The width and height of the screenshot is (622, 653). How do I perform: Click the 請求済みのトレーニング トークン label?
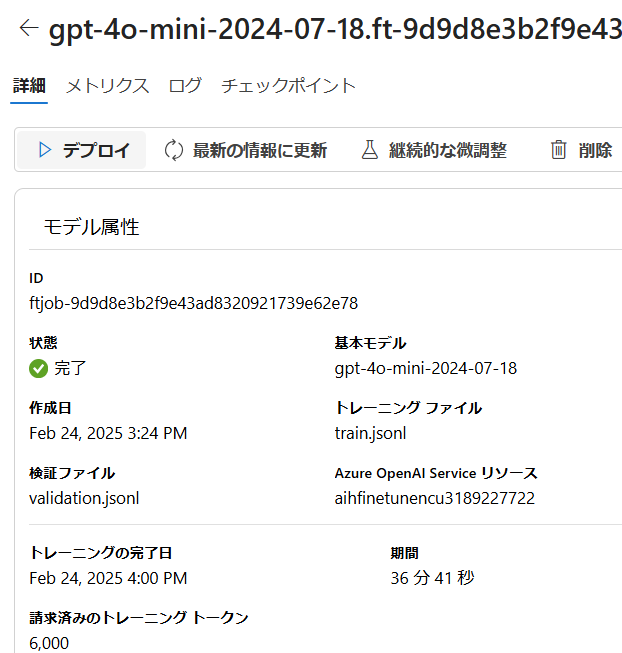pyautogui.click(x=139, y=618)
